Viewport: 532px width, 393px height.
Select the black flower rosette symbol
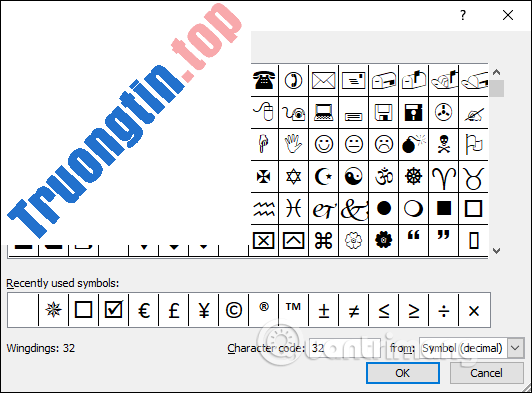click(x=383, y=241)
